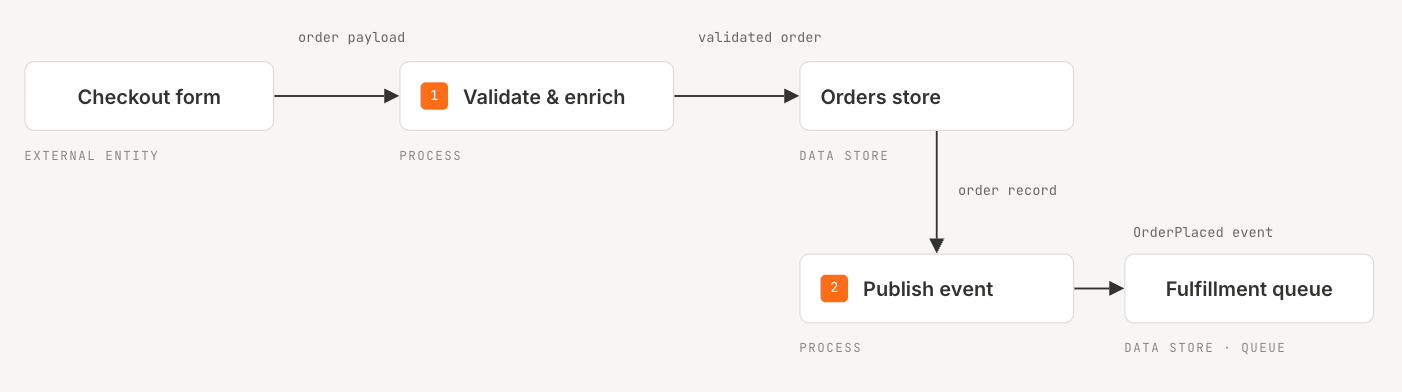
Task: Click the OrderPlaced event flow label
Action: click(1203, 232)
